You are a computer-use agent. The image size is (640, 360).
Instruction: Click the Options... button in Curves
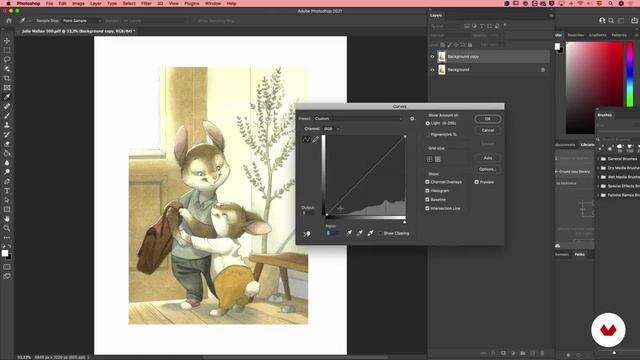[488, 169]
